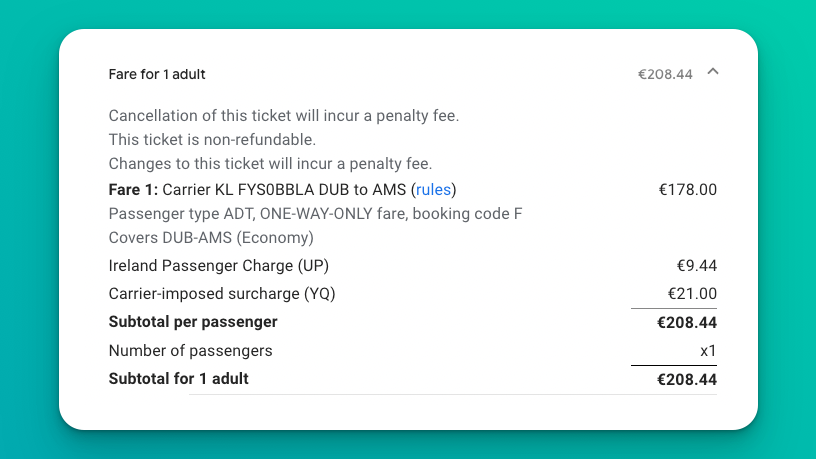Click the Ireland Passenger Charge (UP) label
The image size is (816, 459).
218,266
